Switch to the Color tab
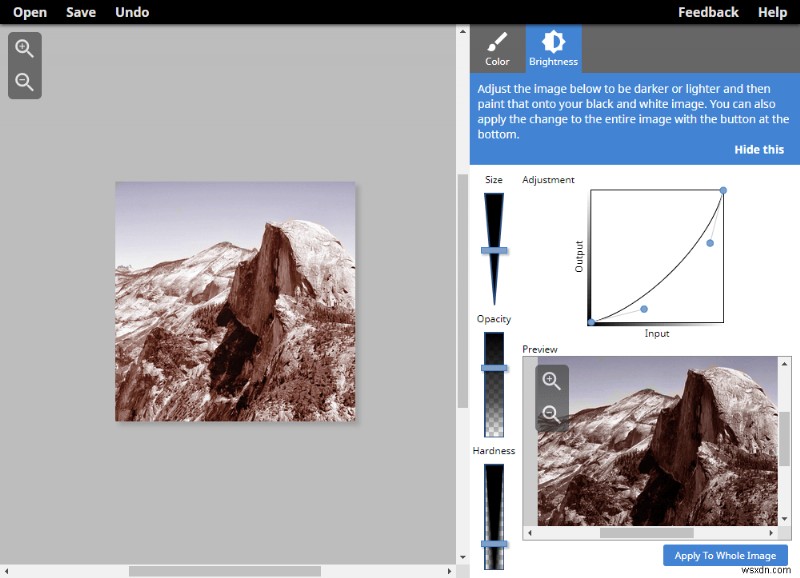This screenshot has width=800, height=578. tap(497, 48)
